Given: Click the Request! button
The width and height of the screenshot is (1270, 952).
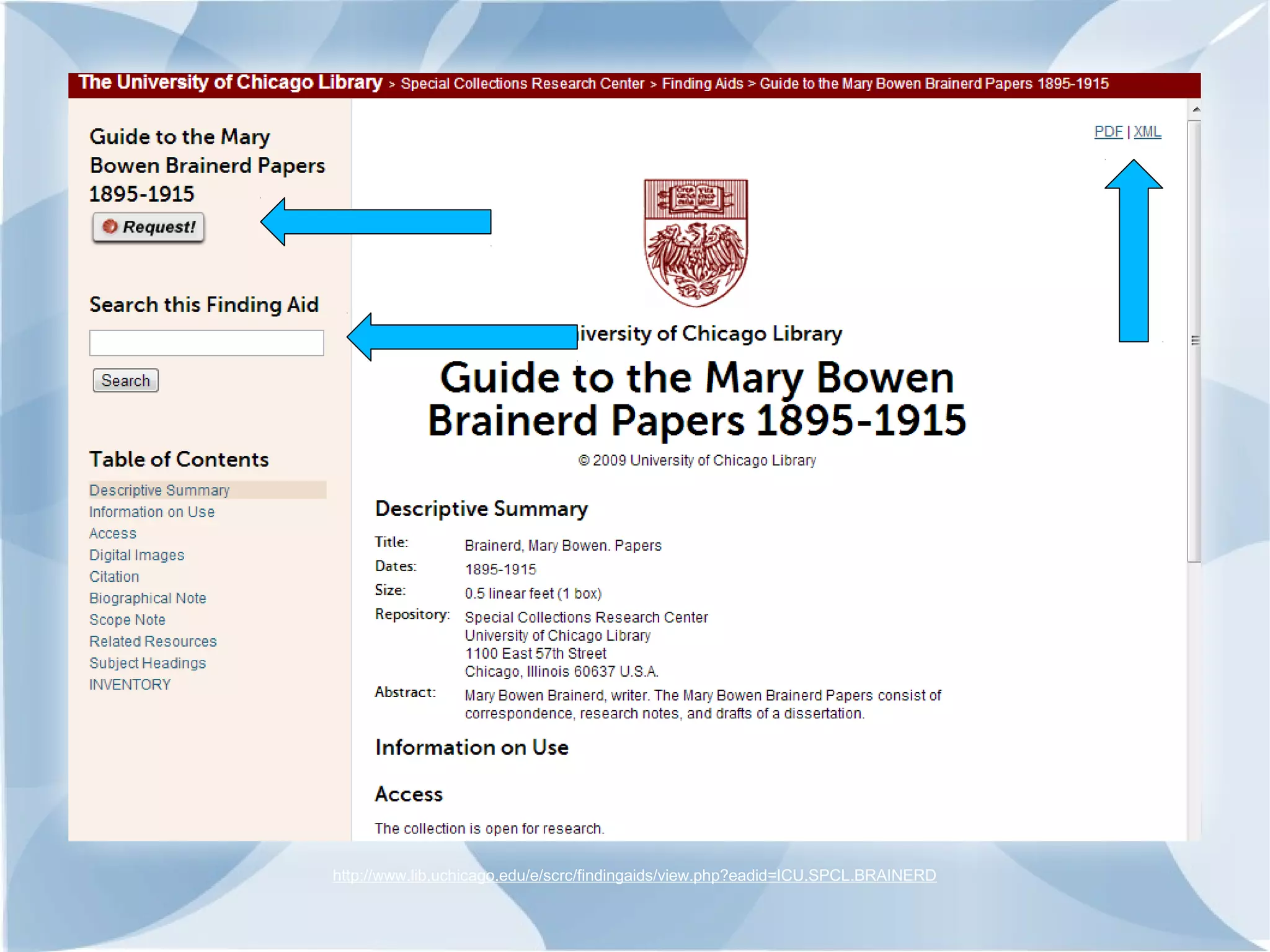Looking at the screenshot, I should tap(148, 227).
